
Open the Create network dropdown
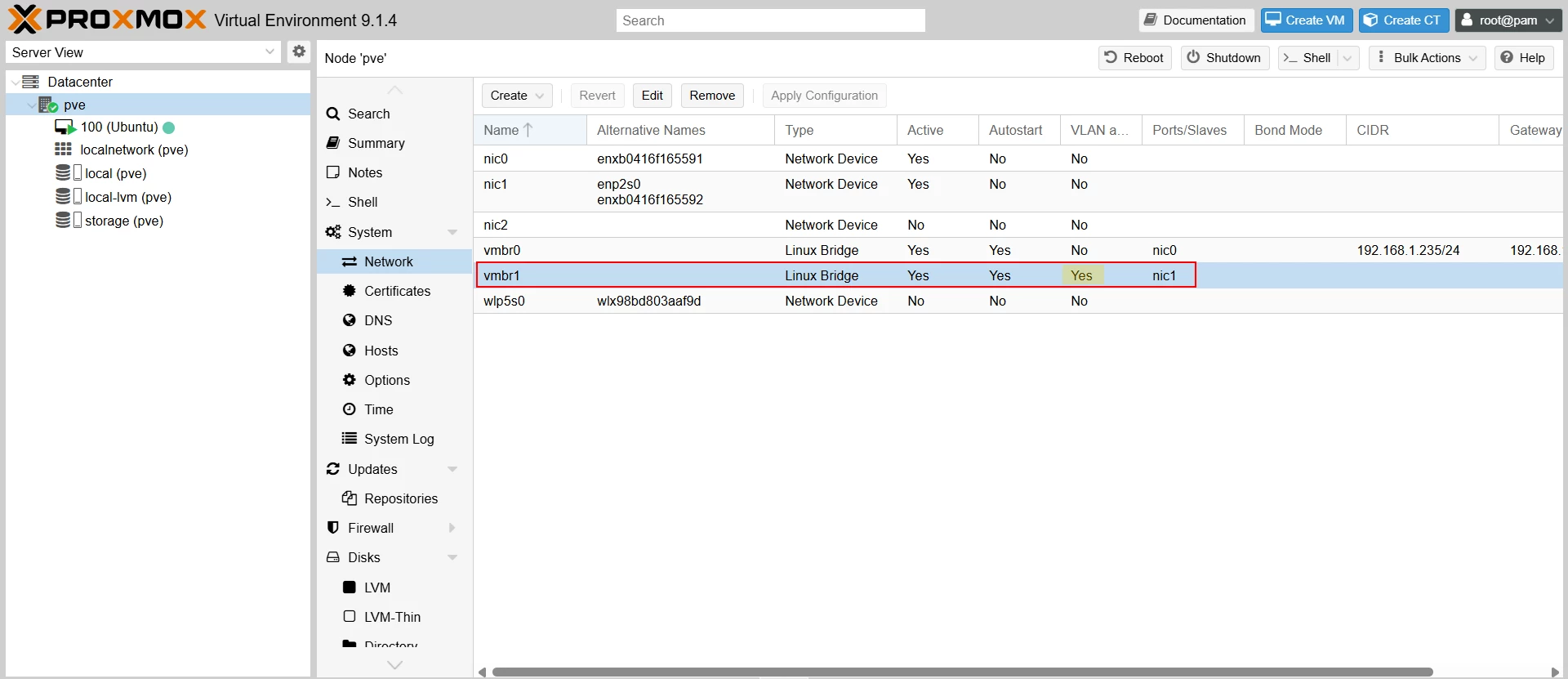coord(517,96)
